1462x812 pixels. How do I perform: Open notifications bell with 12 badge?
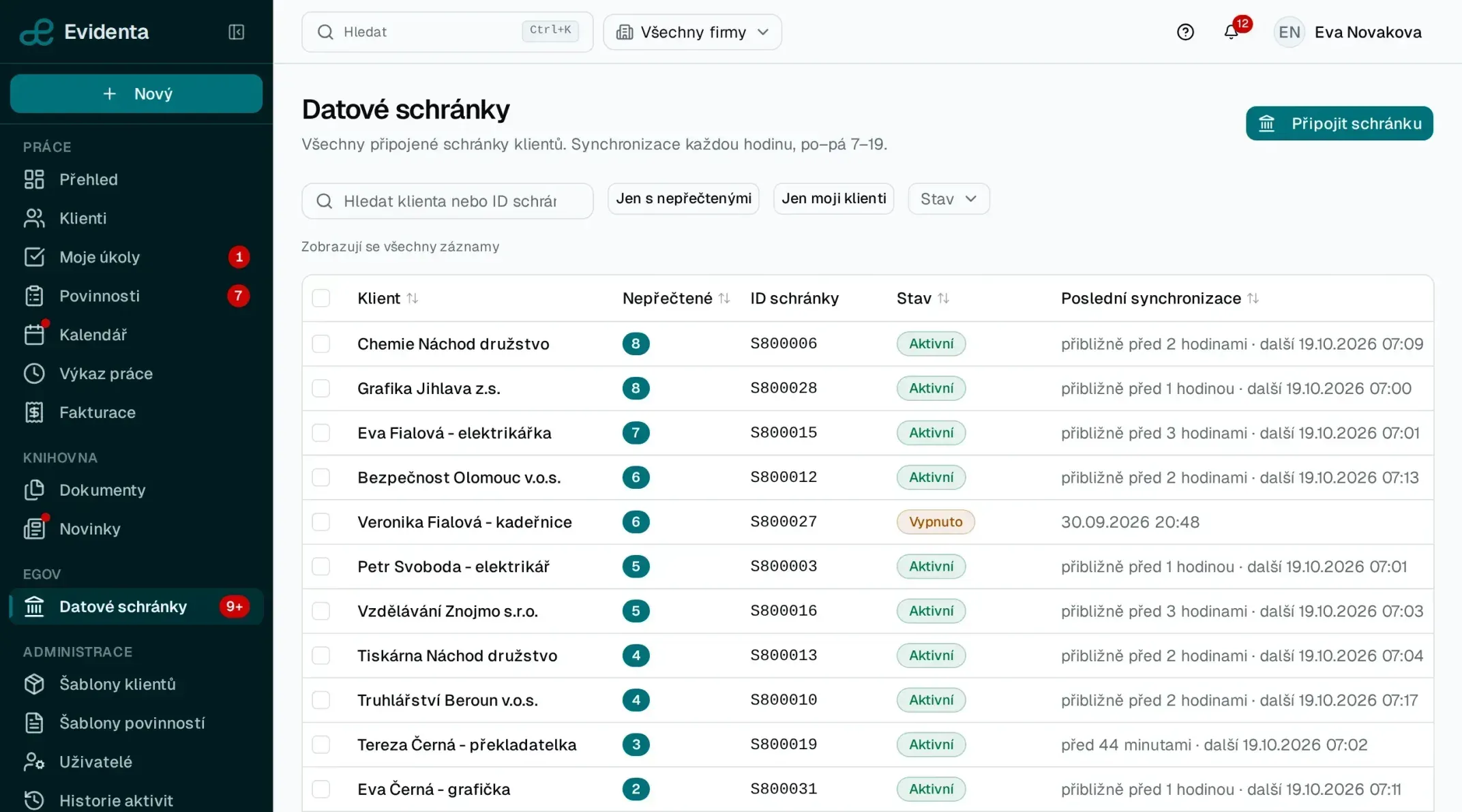pyautogui.click(x=1232, y=32)
